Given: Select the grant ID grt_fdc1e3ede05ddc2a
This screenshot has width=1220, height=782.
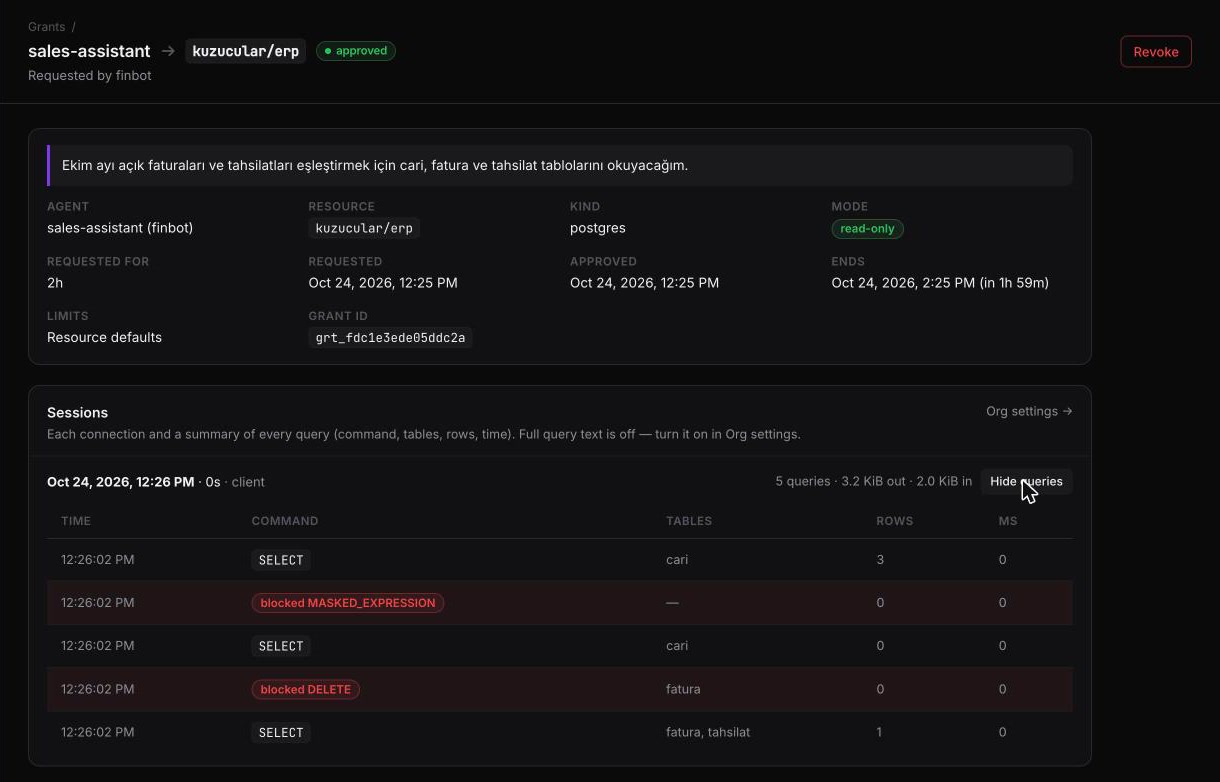Looking at the screenshot, I should click(390, 338).
